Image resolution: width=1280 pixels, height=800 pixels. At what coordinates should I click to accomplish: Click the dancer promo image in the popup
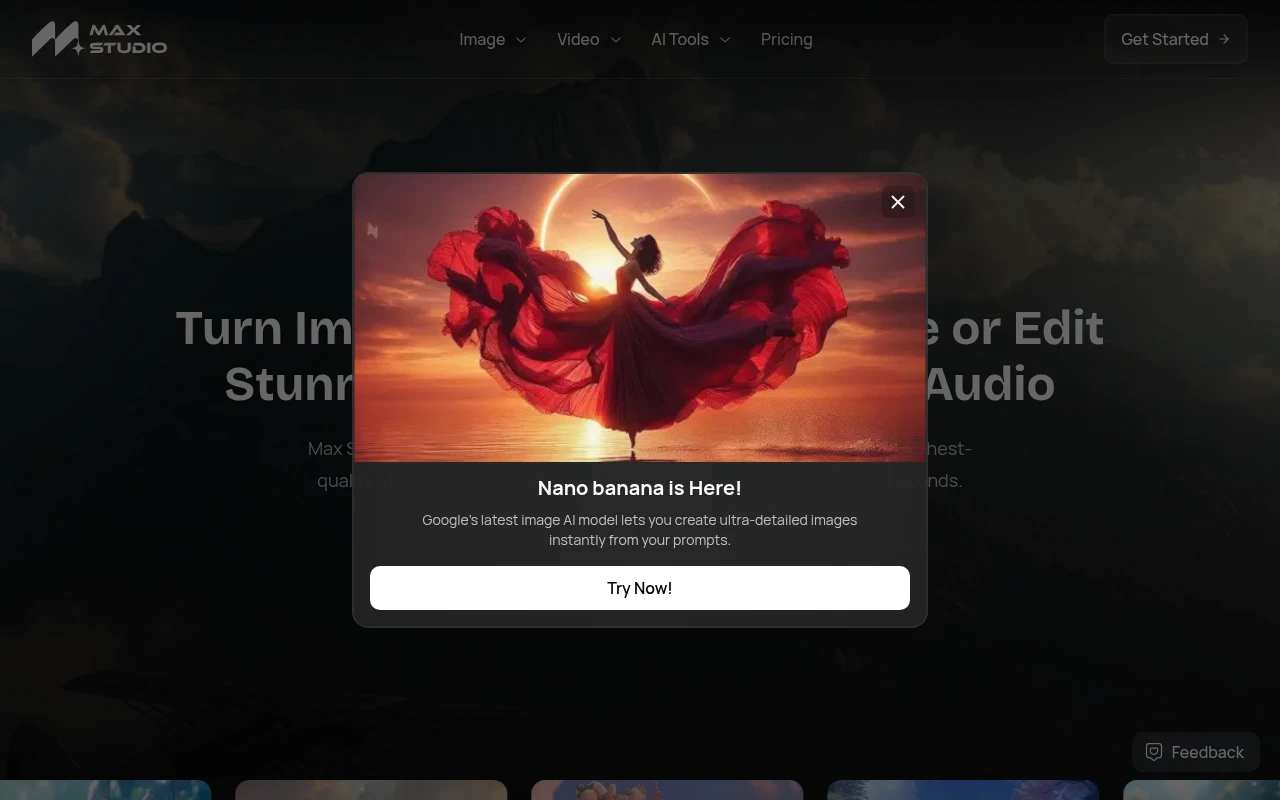[x=640, y=316]
